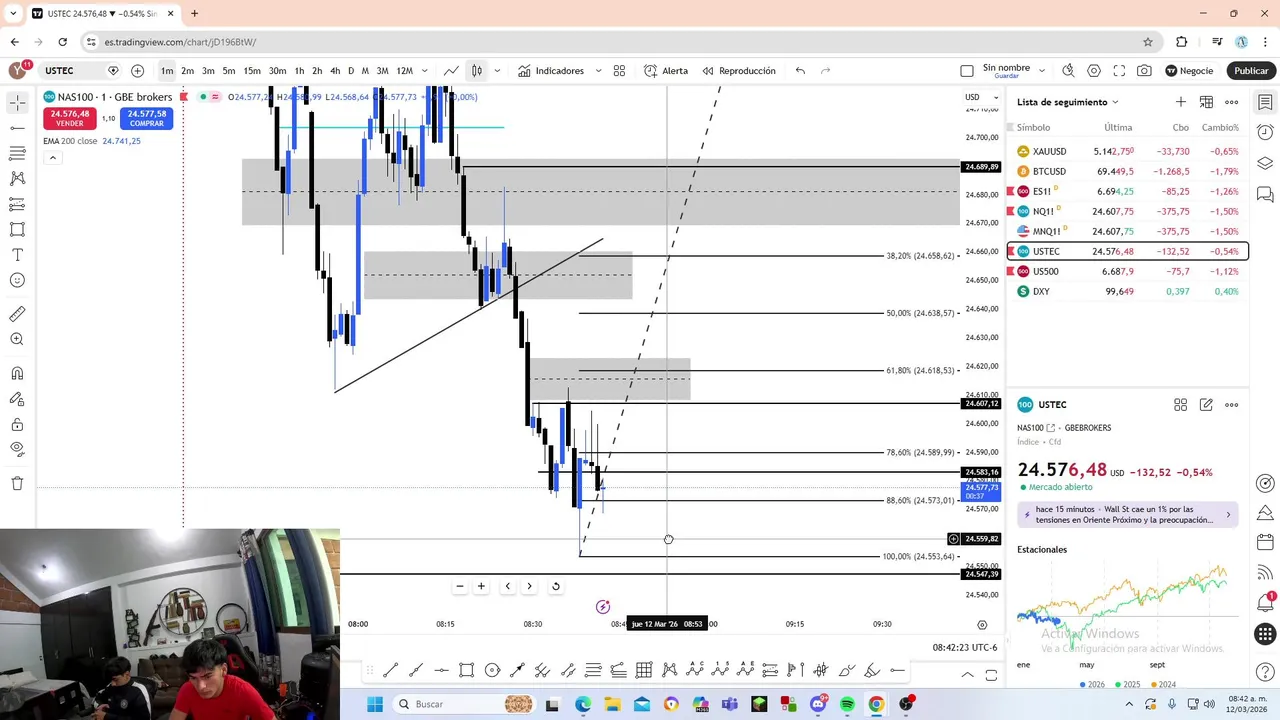Screen dimensions: 1280x720
Task: Open chart settings hexagon icon
Action: click(1094, 71)
